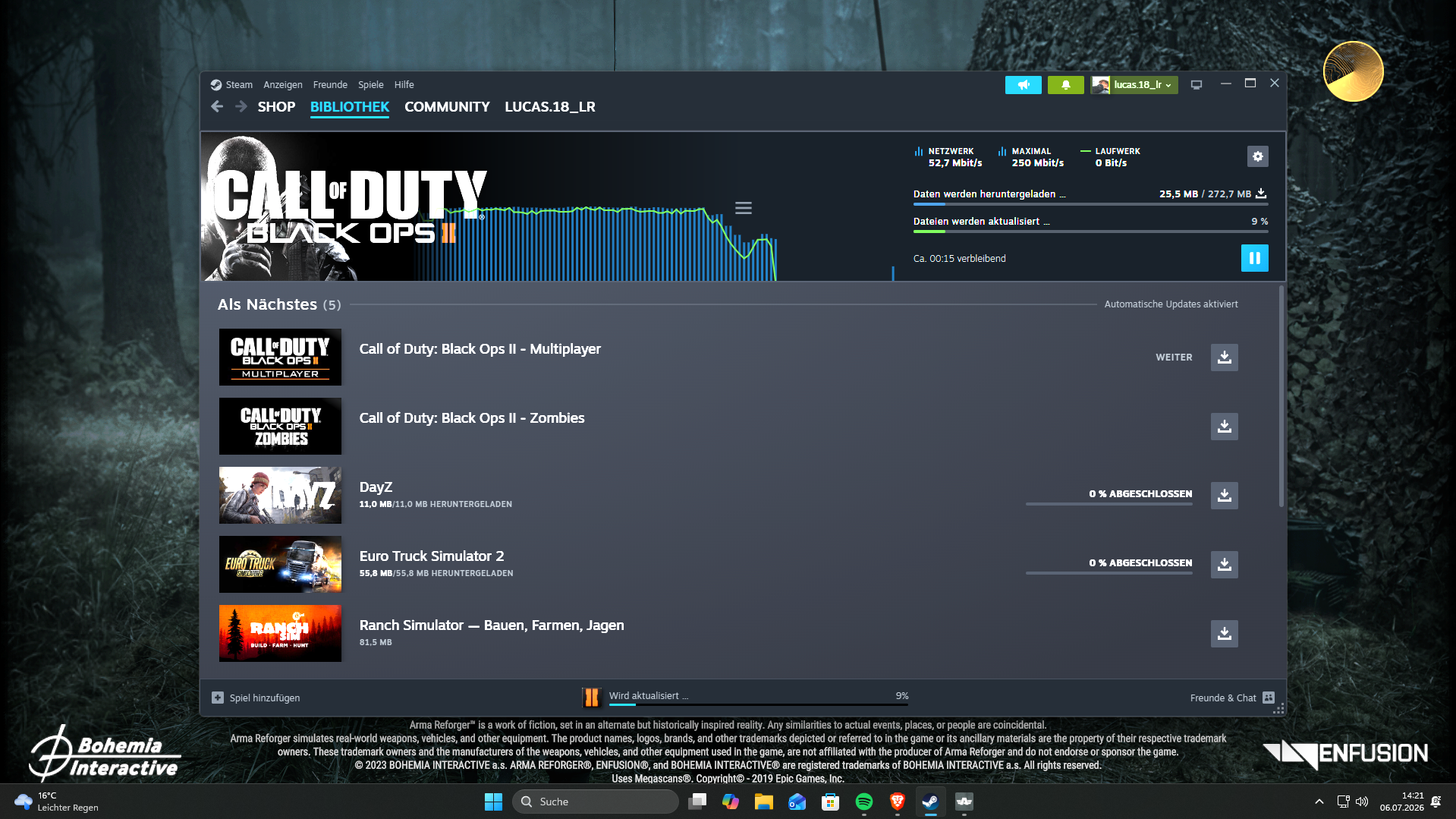Open the Freunde menu
This screenshot has width=1456, height=819.
coord(330,85)
